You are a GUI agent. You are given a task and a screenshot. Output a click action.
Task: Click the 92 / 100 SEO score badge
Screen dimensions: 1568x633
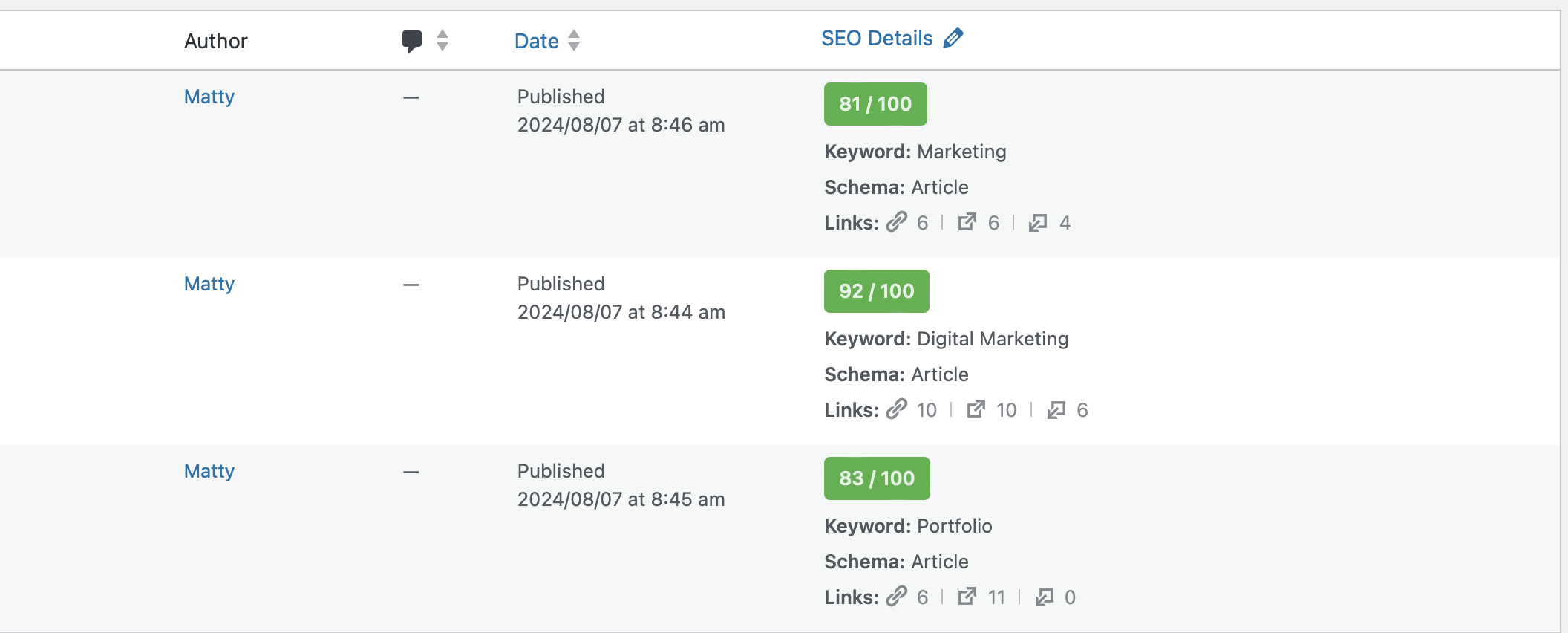(x=877, y=291)
